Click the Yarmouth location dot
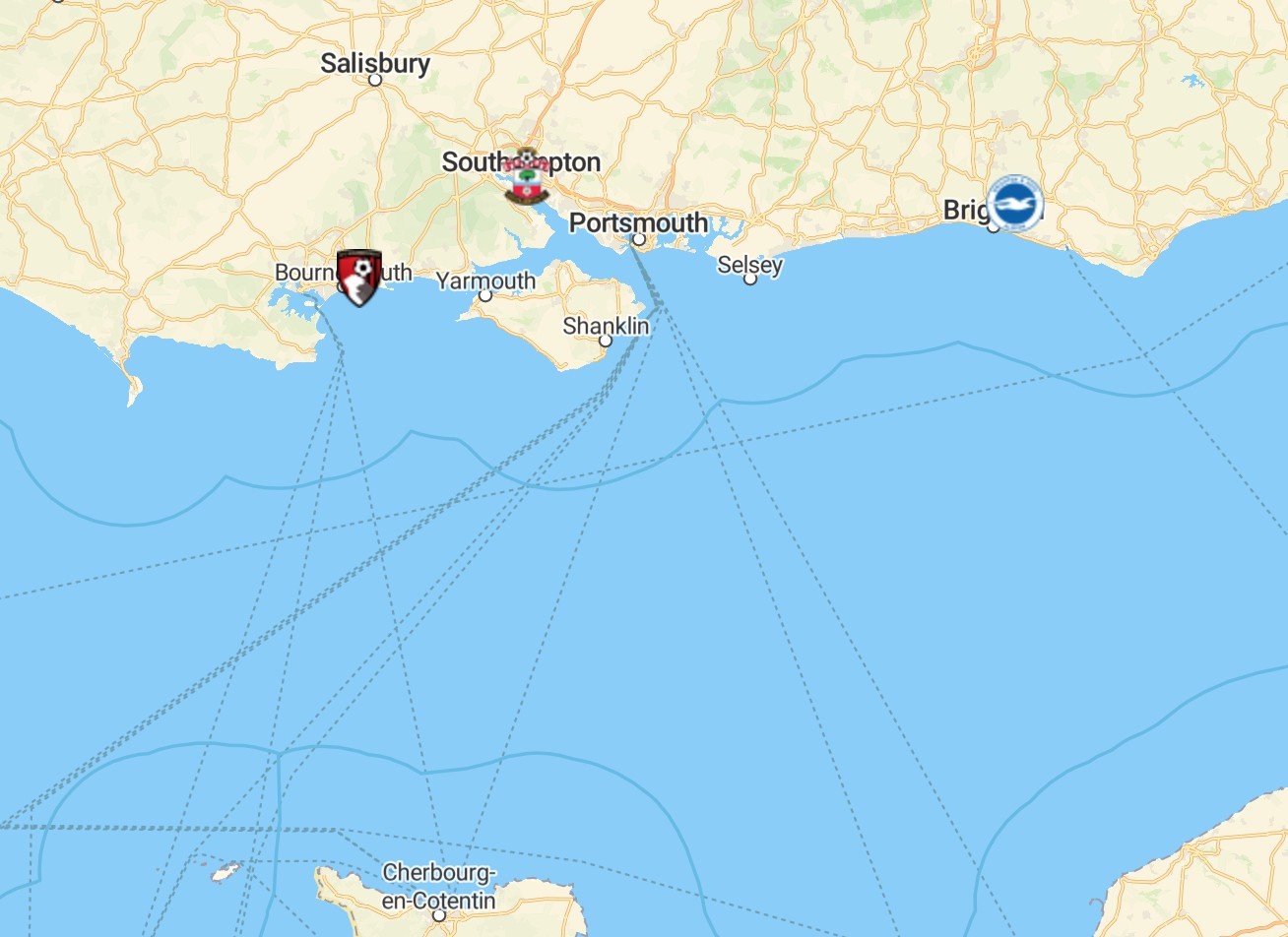1288x937 pixels. [x=485, y=295]
